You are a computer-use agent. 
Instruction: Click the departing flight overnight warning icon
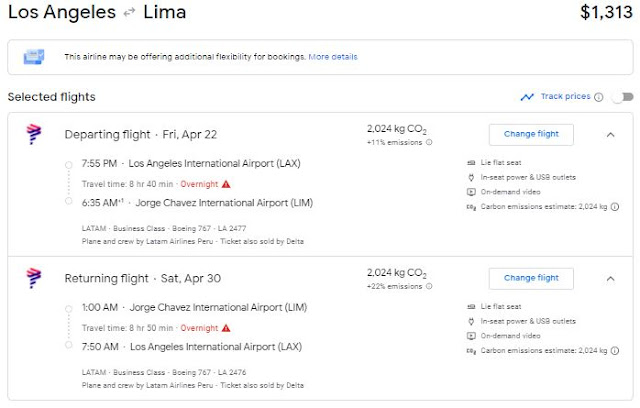coord(226,183)
